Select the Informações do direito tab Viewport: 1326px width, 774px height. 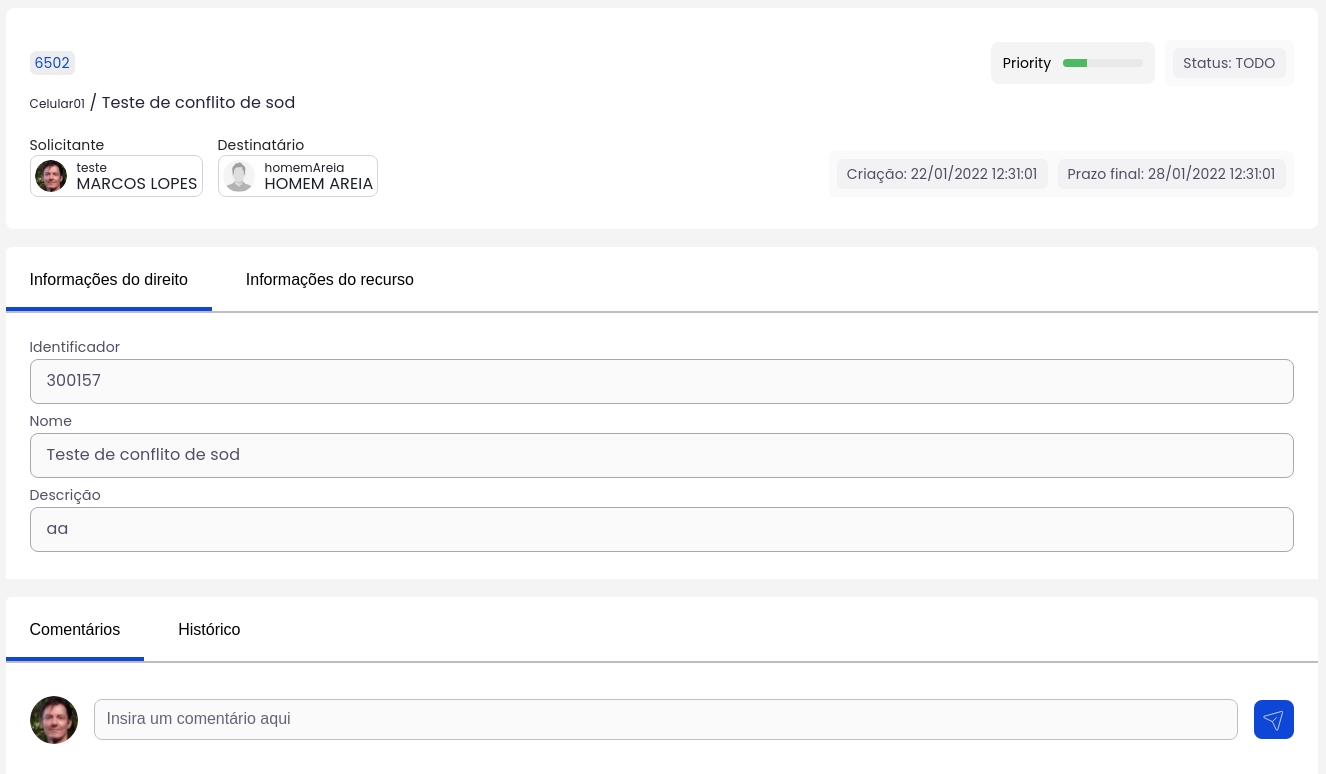(x=109, y=280)
